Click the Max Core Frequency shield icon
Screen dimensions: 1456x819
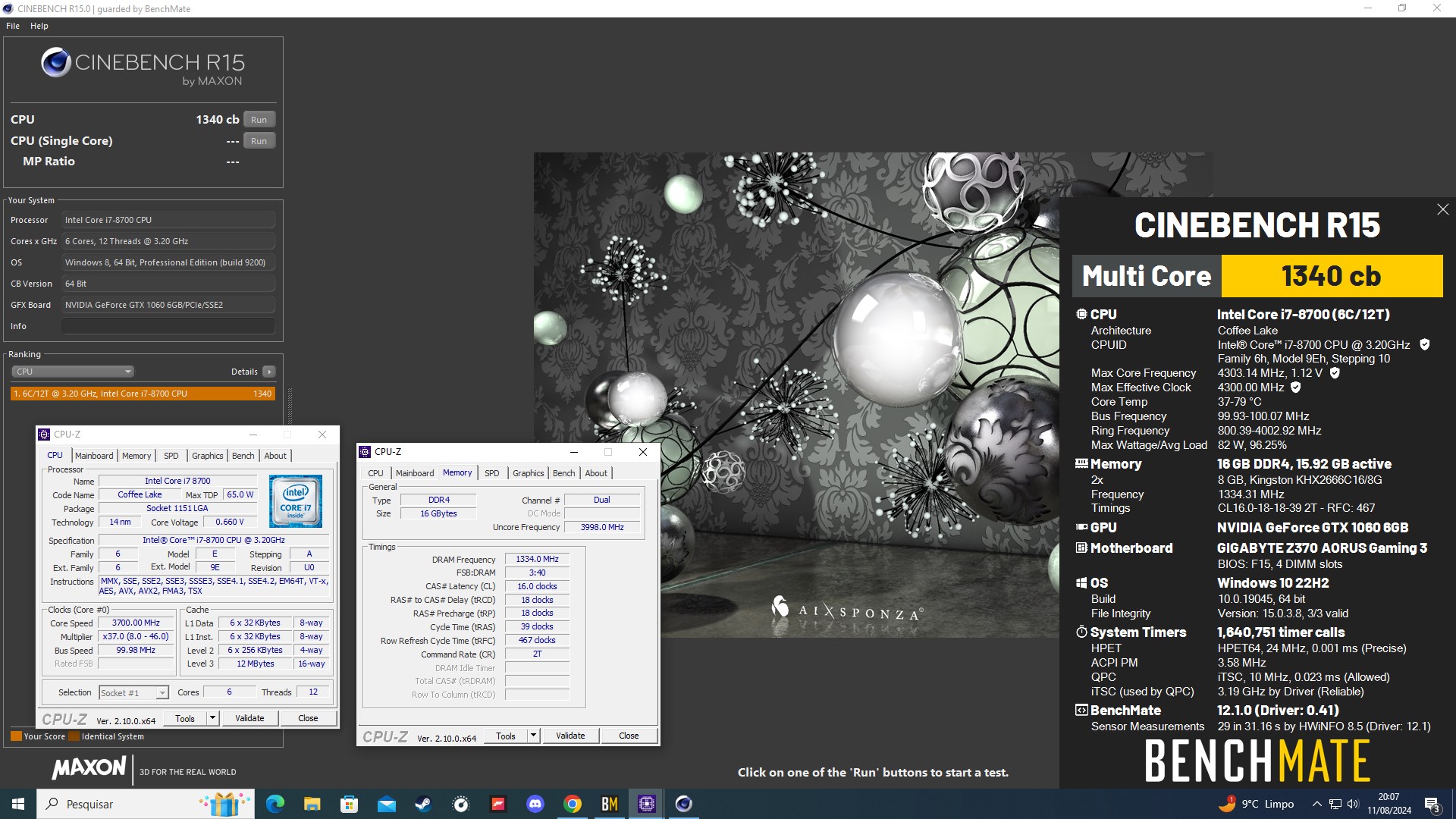pyautogui.click(x=1335, y=373)
